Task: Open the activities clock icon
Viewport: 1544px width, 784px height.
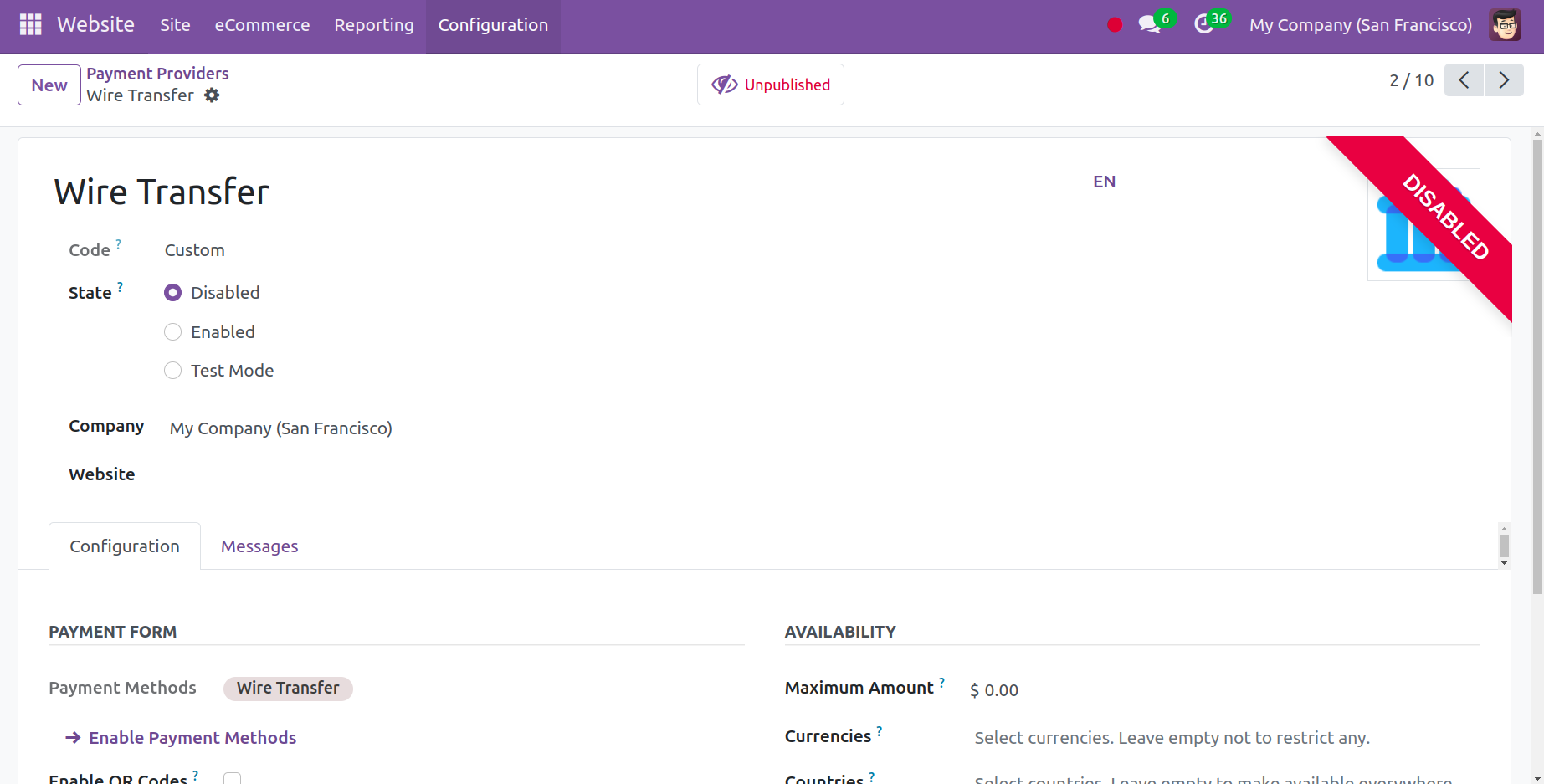Action: 1203,25
